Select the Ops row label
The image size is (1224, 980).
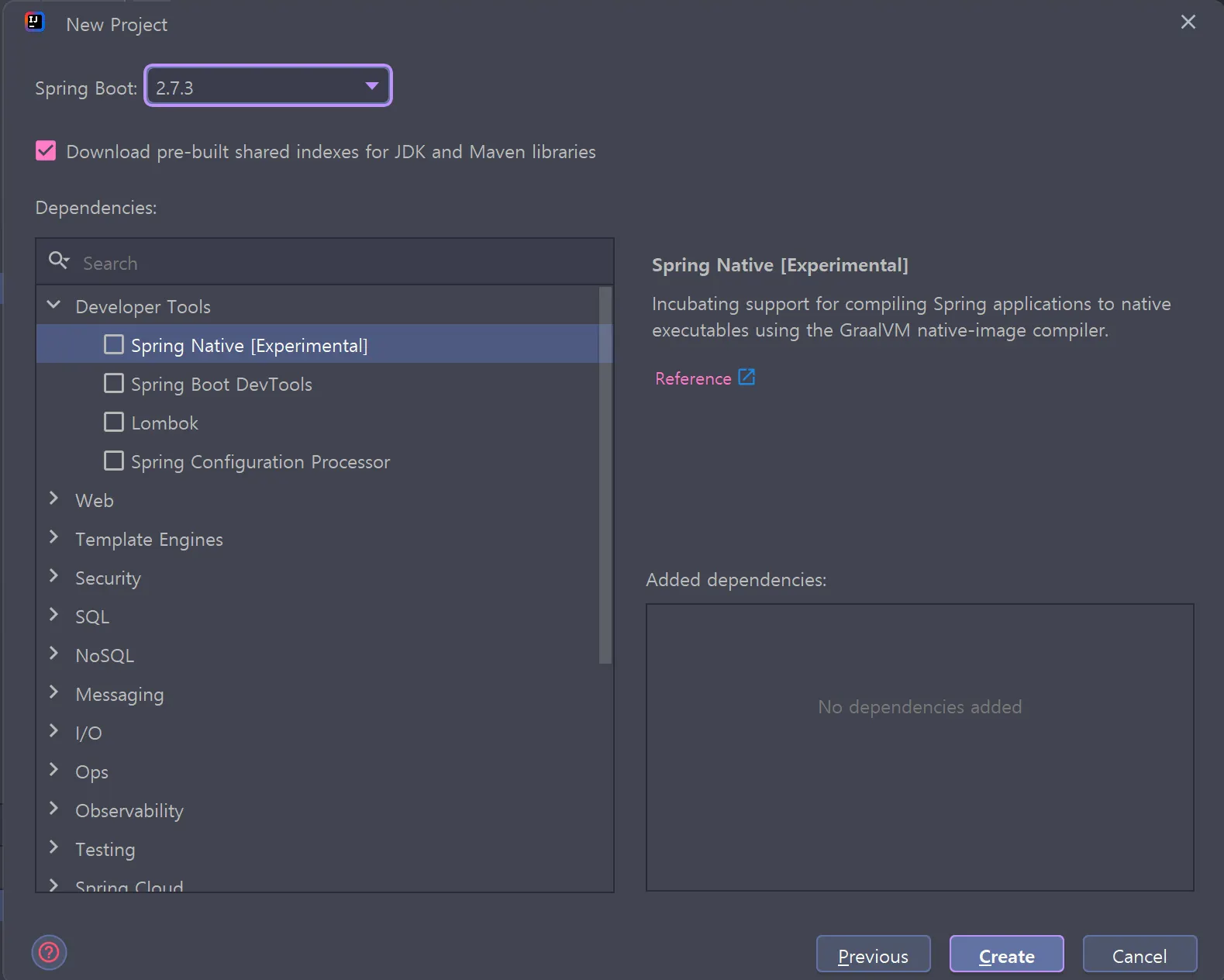(x=91, y=772)
